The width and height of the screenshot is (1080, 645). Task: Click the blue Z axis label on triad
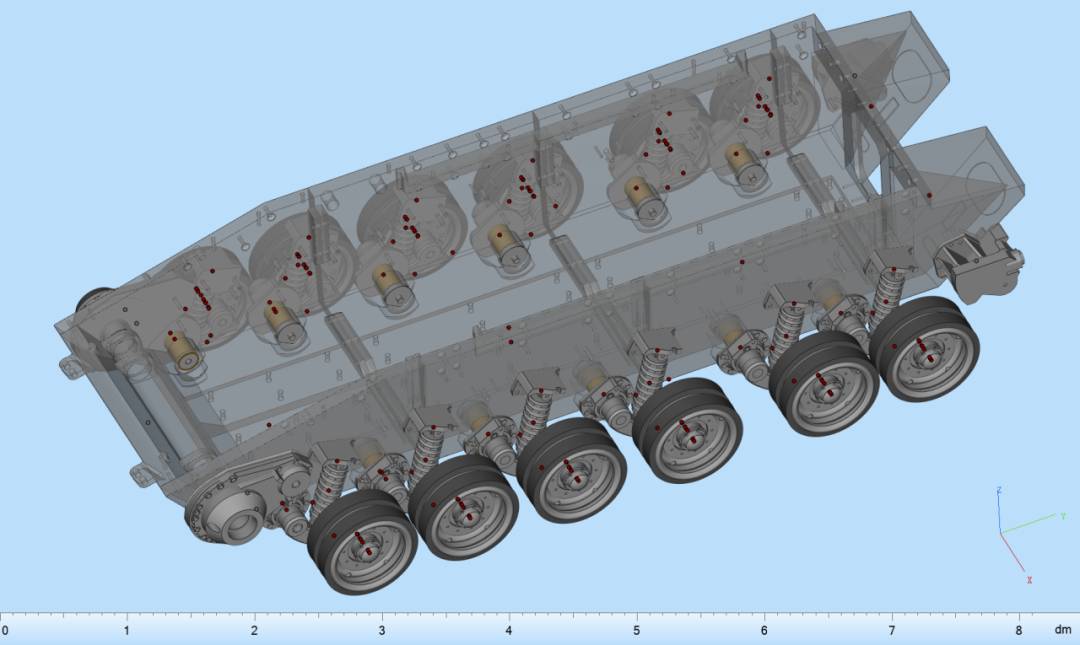point(999,490)
